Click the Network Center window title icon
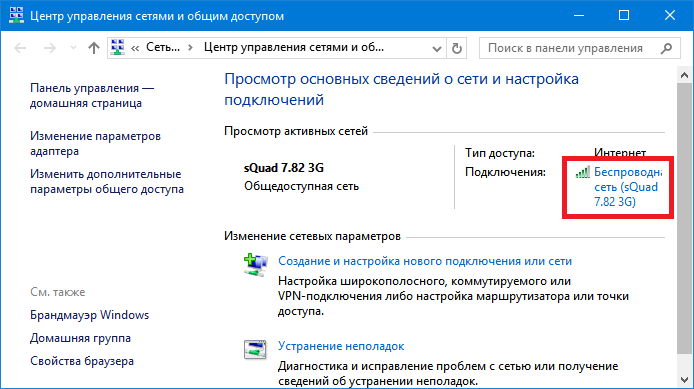This screenshot has height=389, width=694. coord(16,15)
